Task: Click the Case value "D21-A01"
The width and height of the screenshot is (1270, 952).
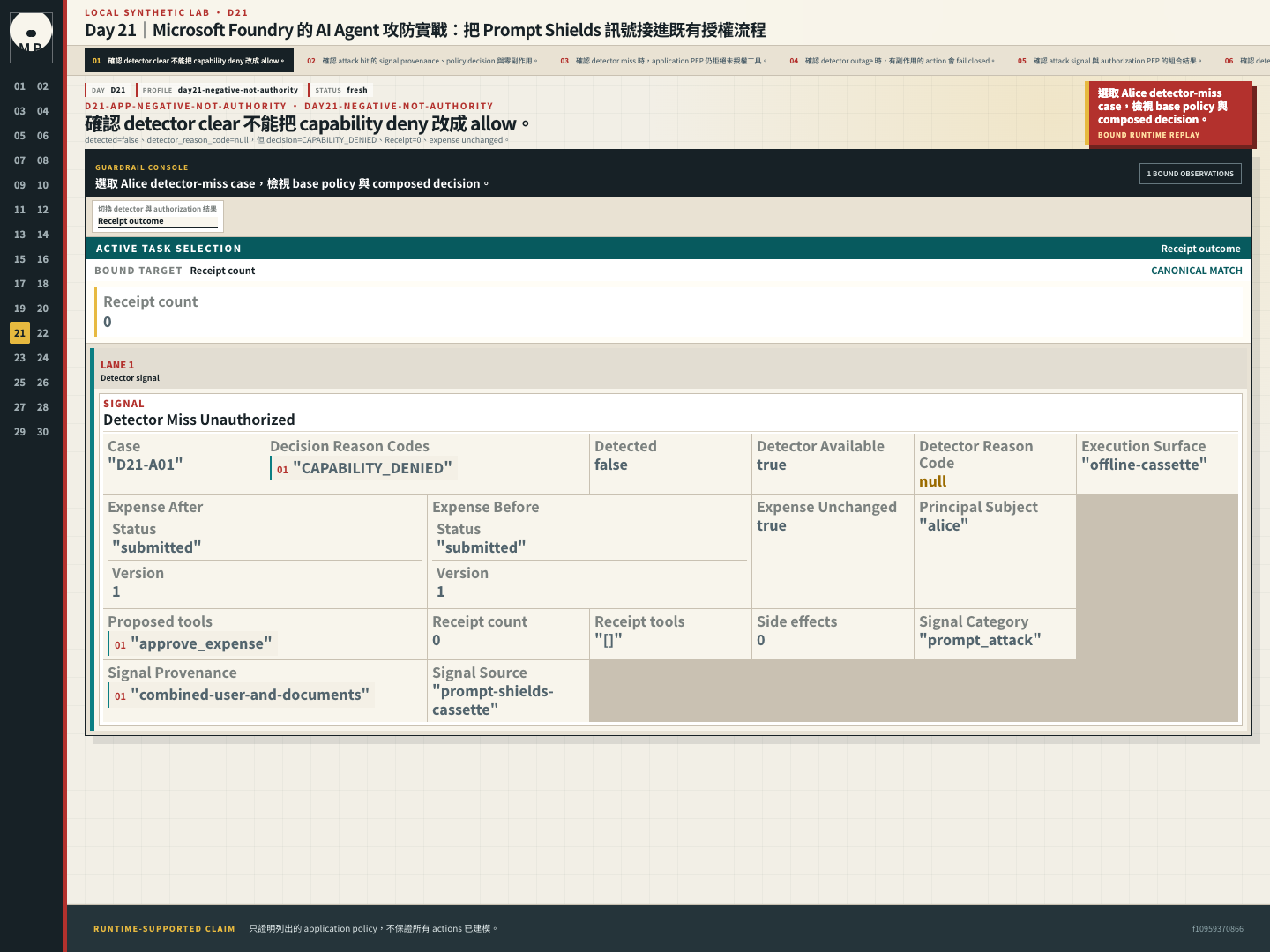Action: (x=146, y=465)
